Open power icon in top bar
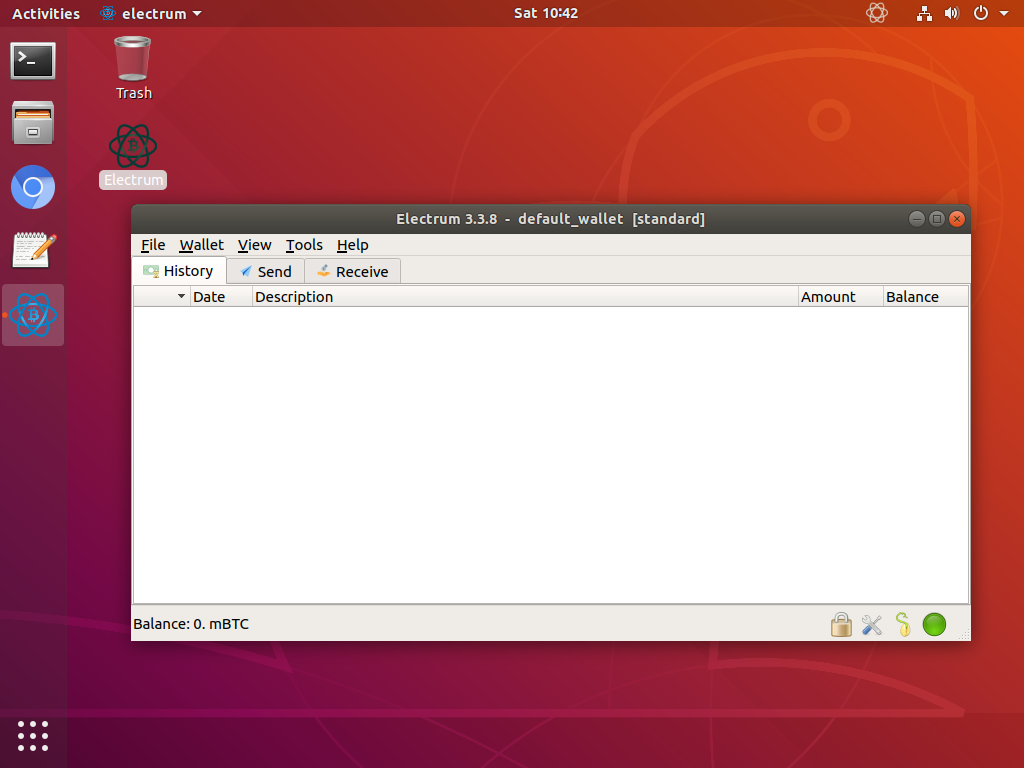 click(x=980, y=13)
